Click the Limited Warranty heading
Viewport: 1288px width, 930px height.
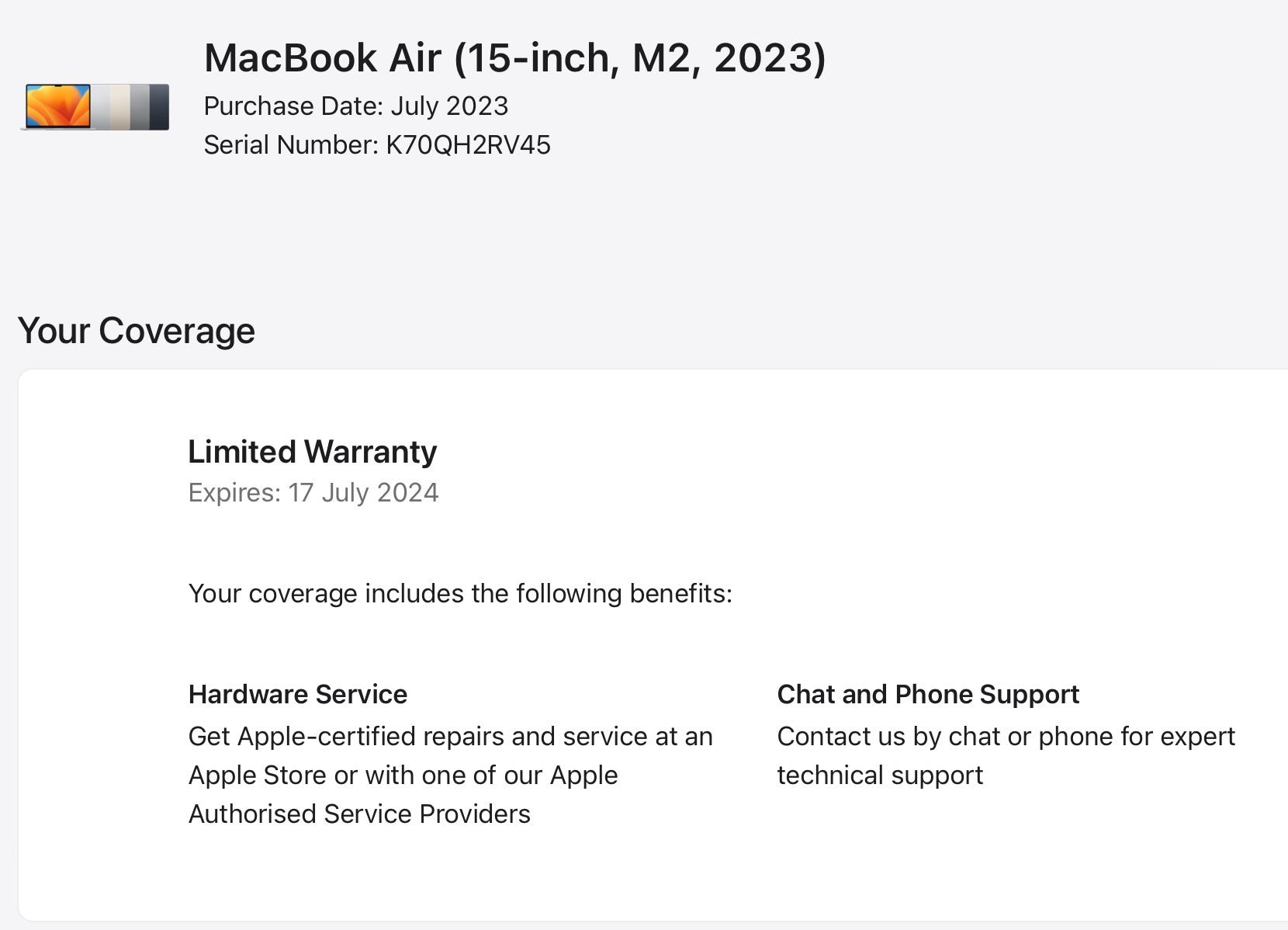(312, 452)
